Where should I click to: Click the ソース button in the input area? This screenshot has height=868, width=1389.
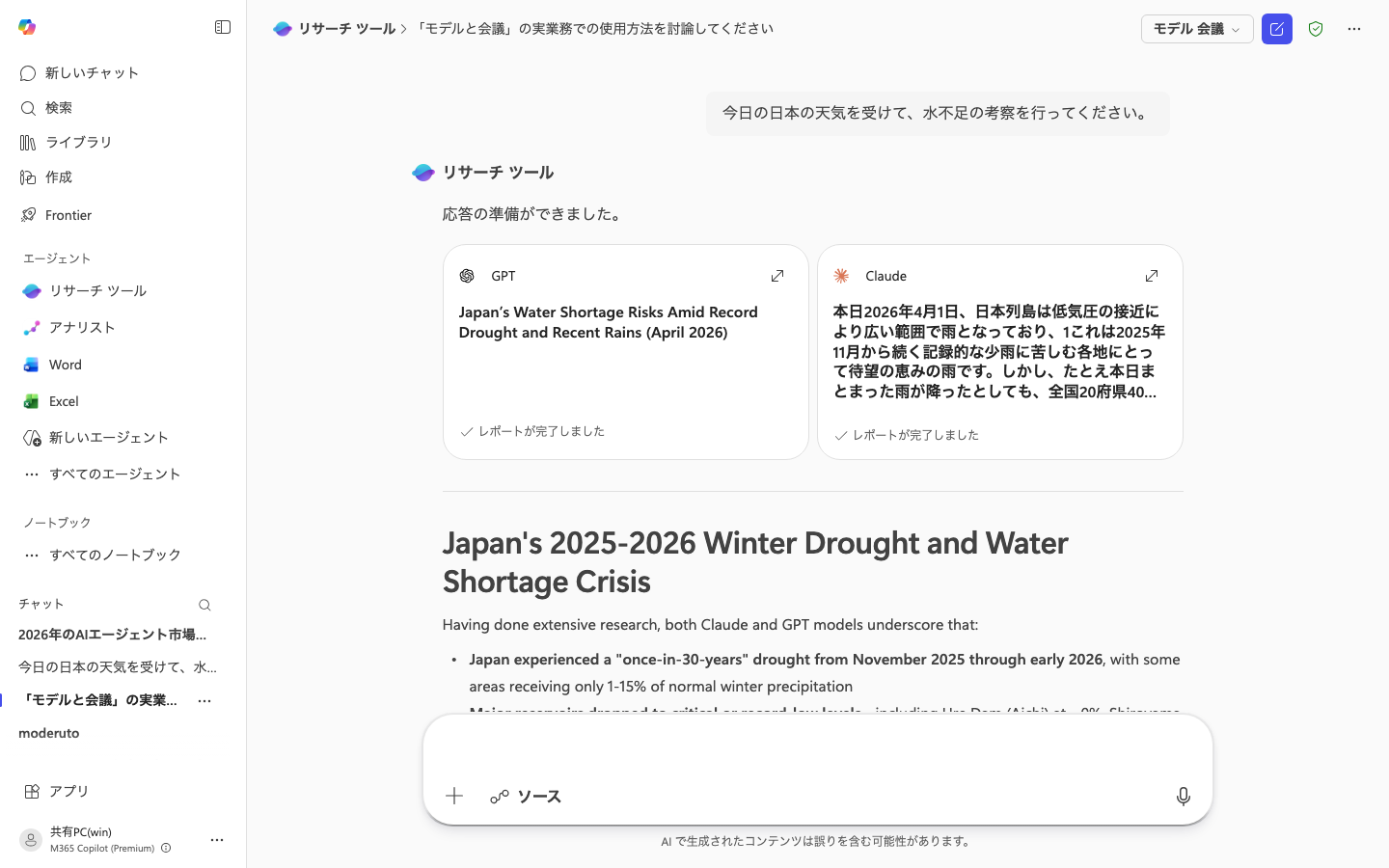pyautogui.click(x=526, y=797)
